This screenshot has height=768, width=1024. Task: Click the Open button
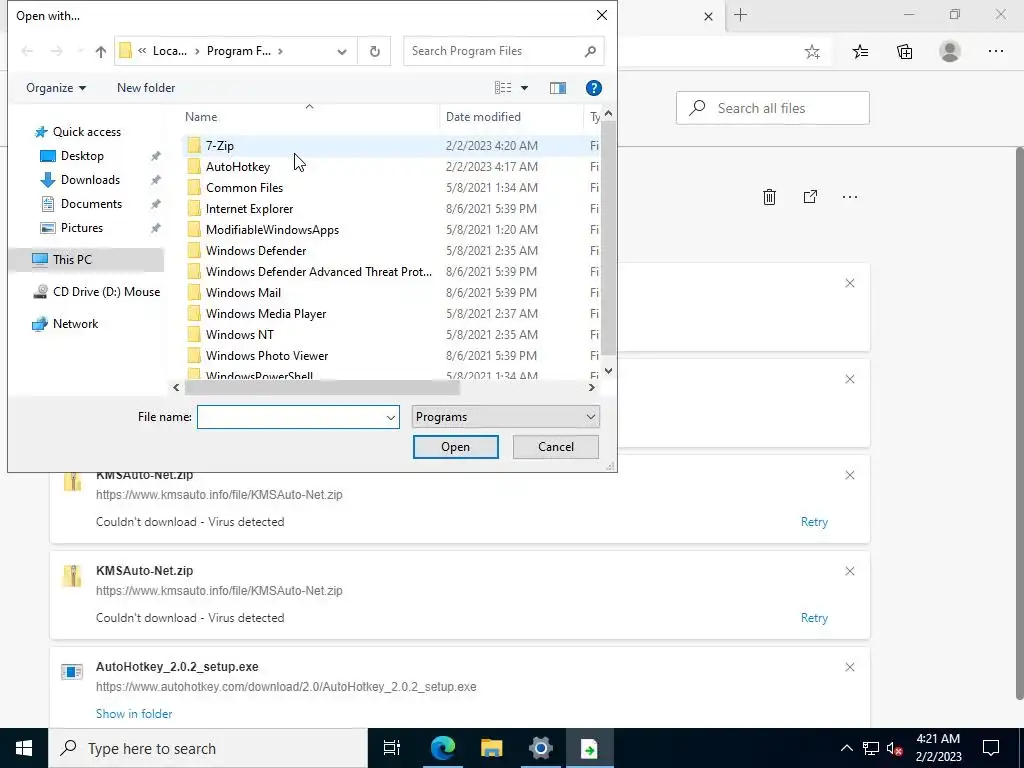click(455, 447)
